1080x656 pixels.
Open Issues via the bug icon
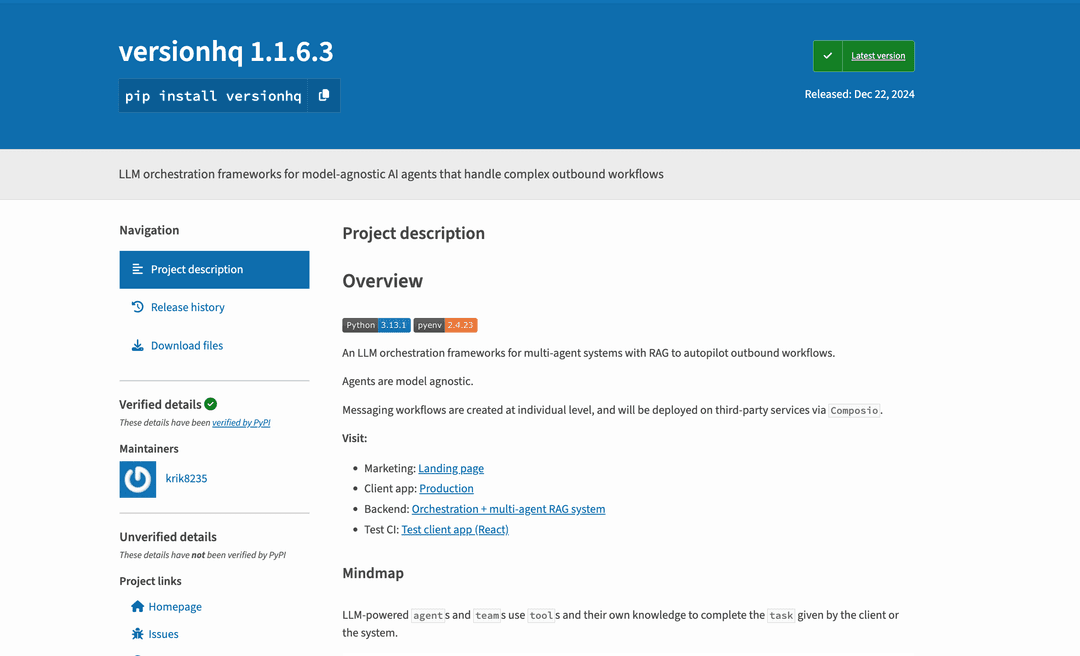(137, 633)
